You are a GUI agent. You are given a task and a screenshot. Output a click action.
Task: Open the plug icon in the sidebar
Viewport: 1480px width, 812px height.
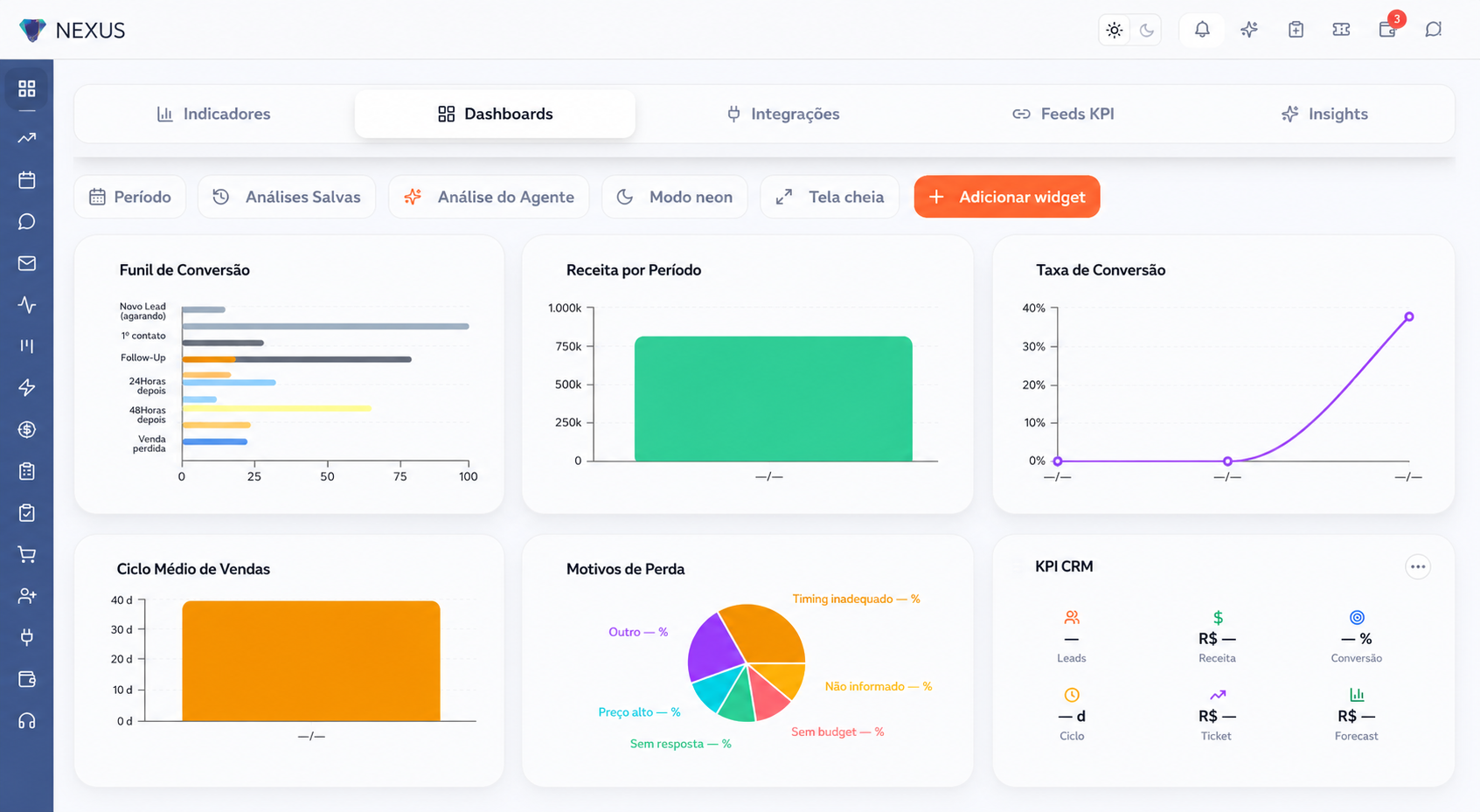pyautogui.click(x=27, y=637)
